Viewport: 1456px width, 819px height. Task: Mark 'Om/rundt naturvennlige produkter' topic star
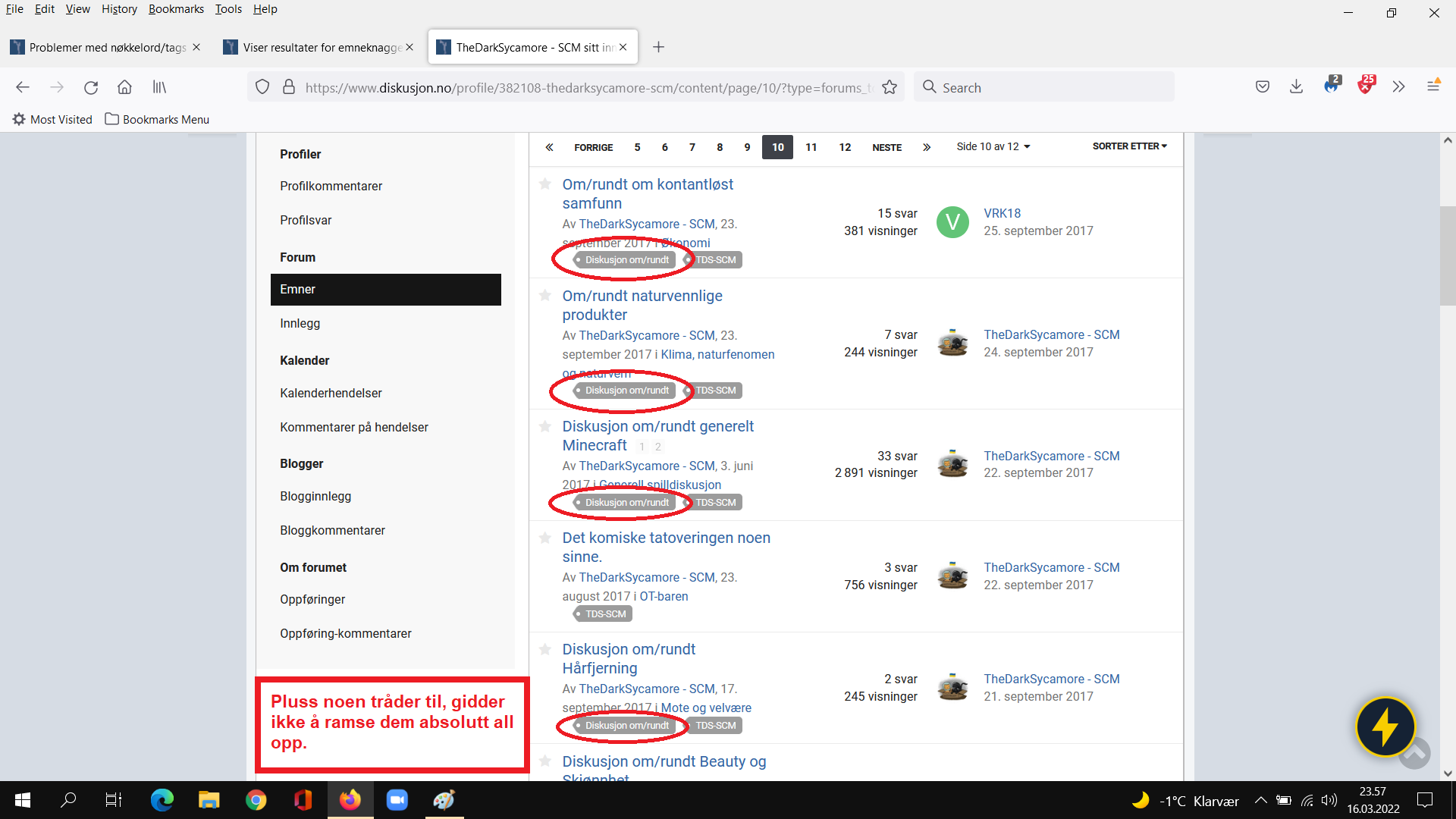[x=544, y=296]
